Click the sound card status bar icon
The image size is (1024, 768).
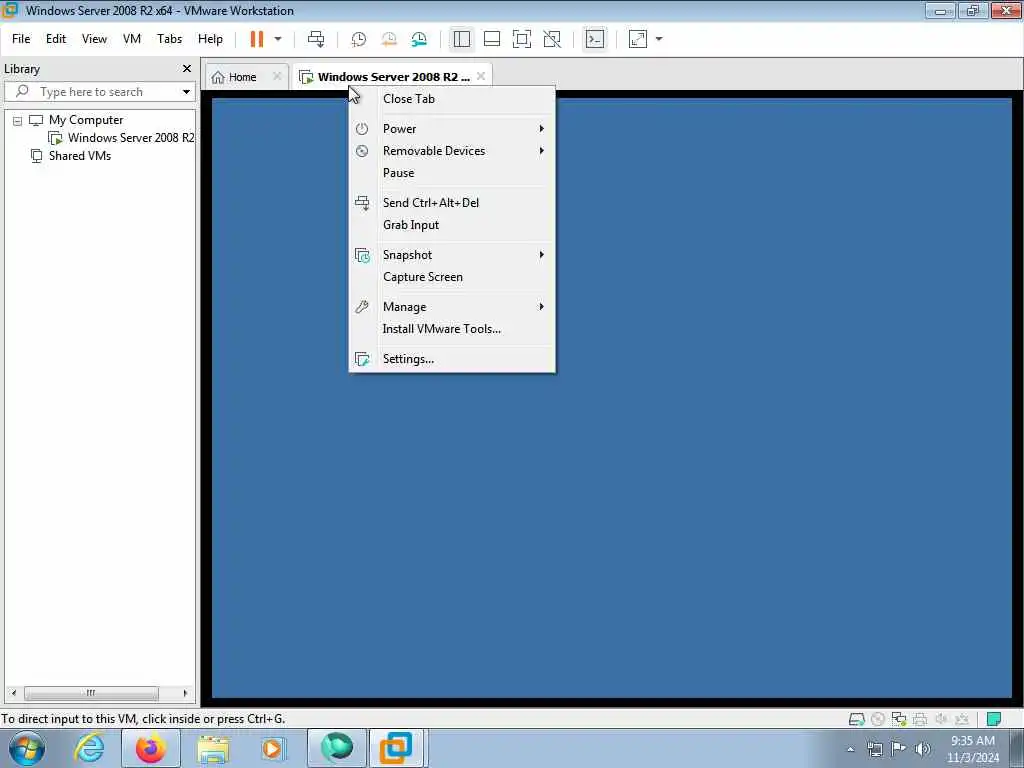[x=941, y=720]
